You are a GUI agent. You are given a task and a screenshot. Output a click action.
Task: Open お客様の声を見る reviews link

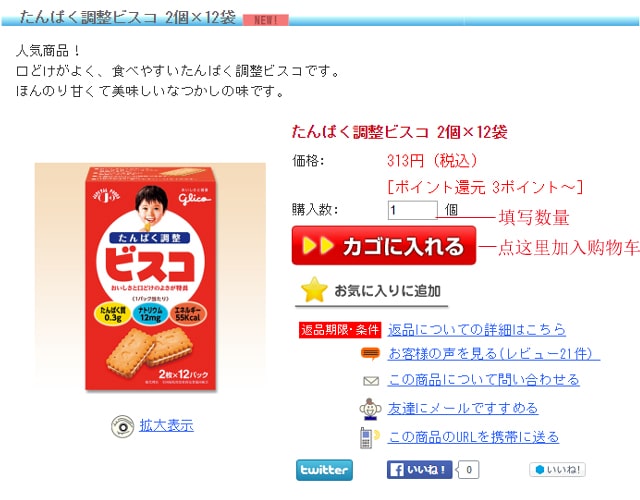[493, 353]
